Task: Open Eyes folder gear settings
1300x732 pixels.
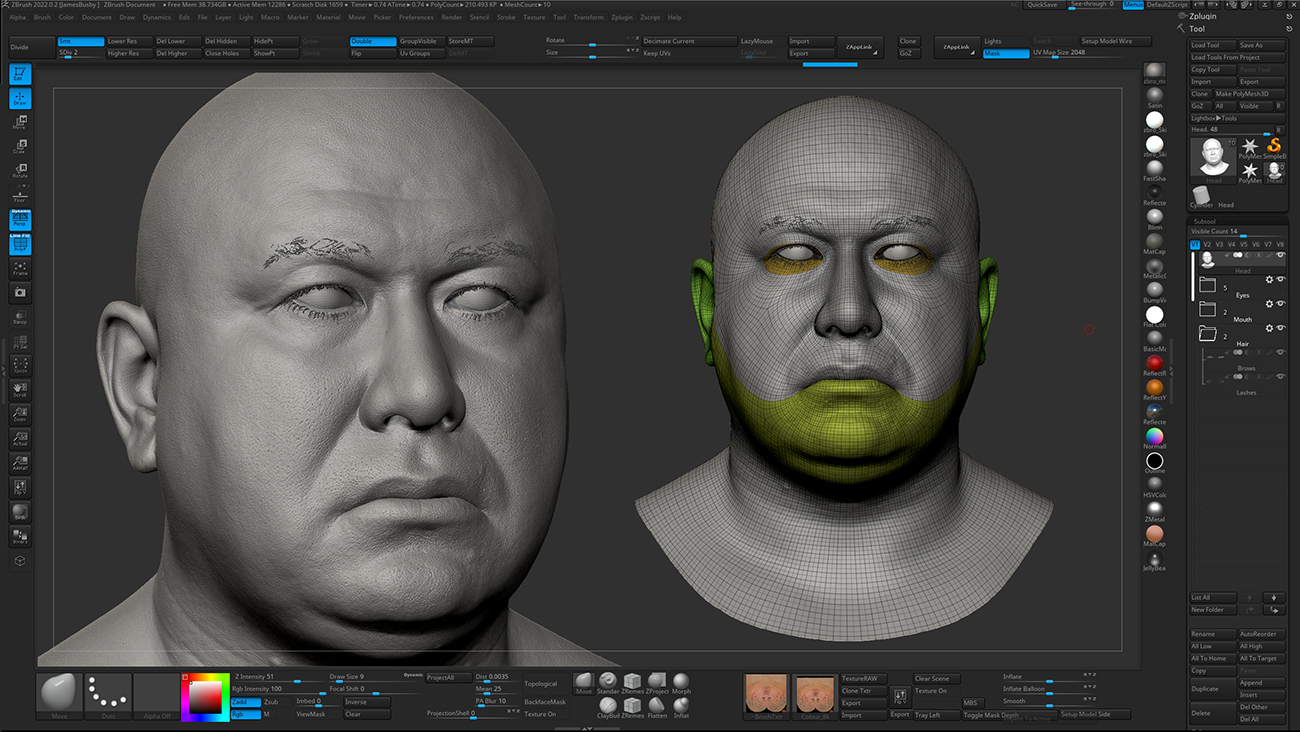Action: point(1270,279)
